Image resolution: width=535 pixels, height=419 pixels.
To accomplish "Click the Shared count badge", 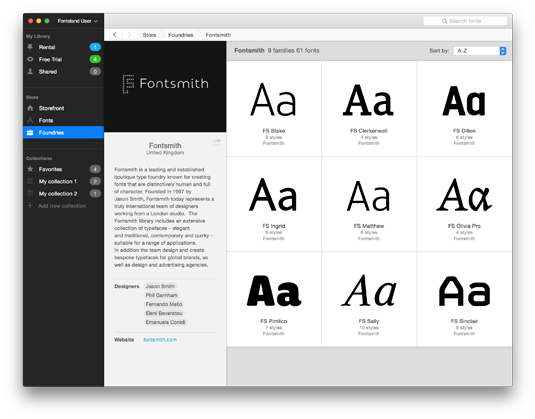I will click(x=95, y=71).
